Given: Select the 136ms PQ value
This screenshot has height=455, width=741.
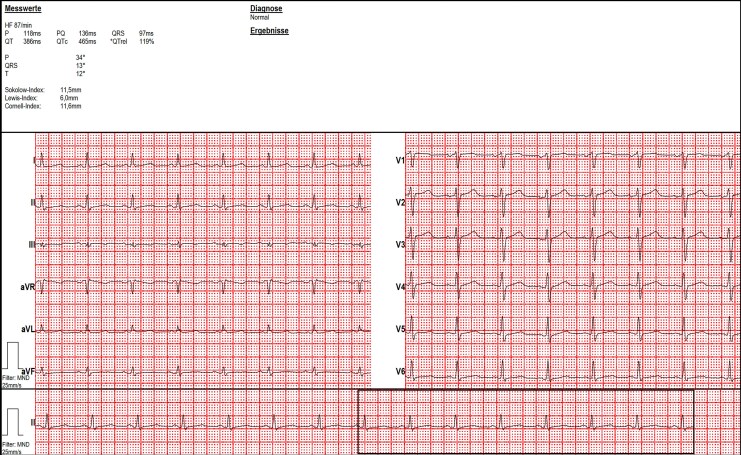Looking at the screenshot, I should (x=87, y=34).
